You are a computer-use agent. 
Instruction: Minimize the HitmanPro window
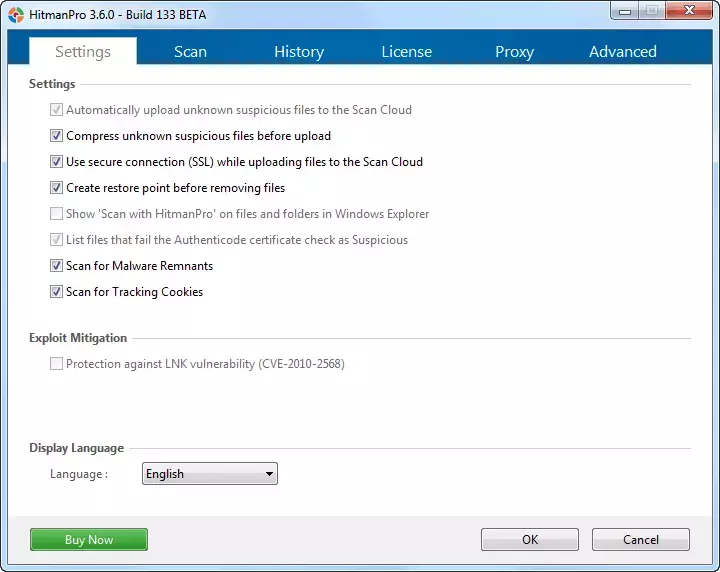point(624,11)
